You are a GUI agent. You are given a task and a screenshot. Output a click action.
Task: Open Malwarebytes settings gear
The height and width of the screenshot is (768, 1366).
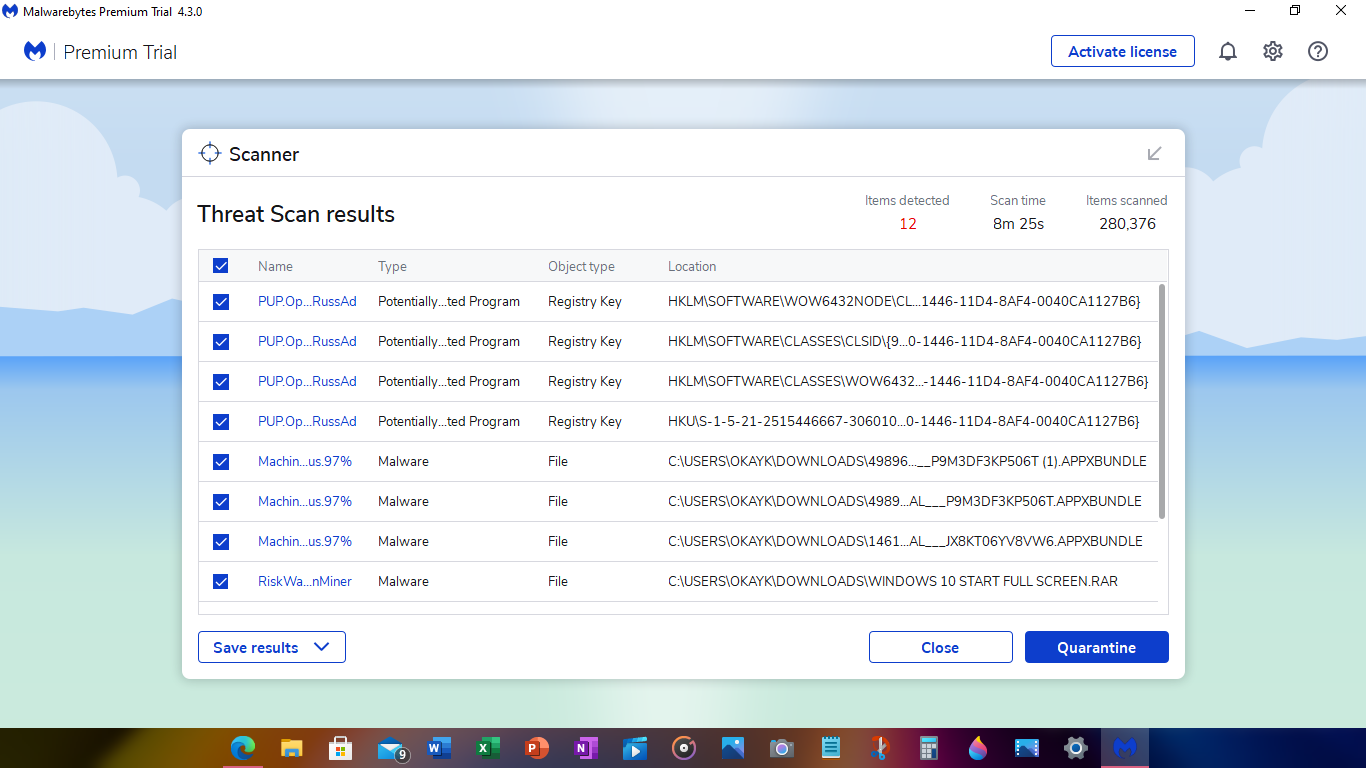1273,52
